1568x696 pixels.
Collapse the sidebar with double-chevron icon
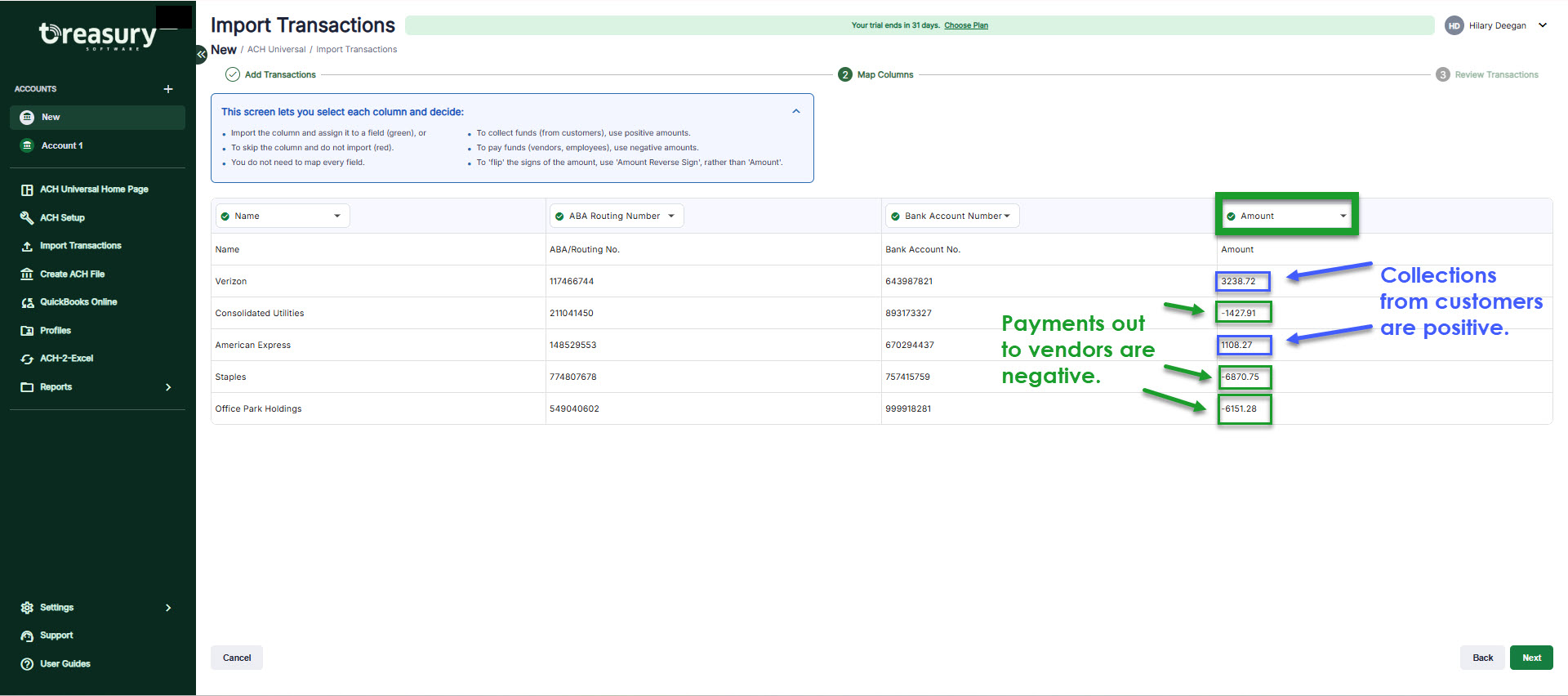pos(201,54)
